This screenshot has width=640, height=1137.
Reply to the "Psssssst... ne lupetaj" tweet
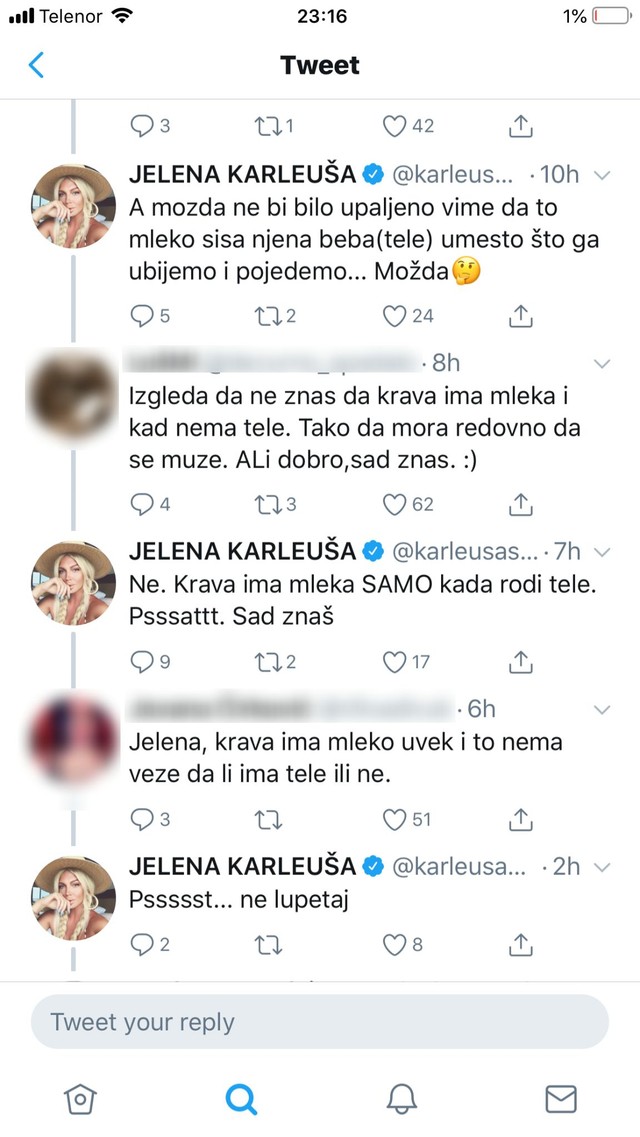(143, 943)
